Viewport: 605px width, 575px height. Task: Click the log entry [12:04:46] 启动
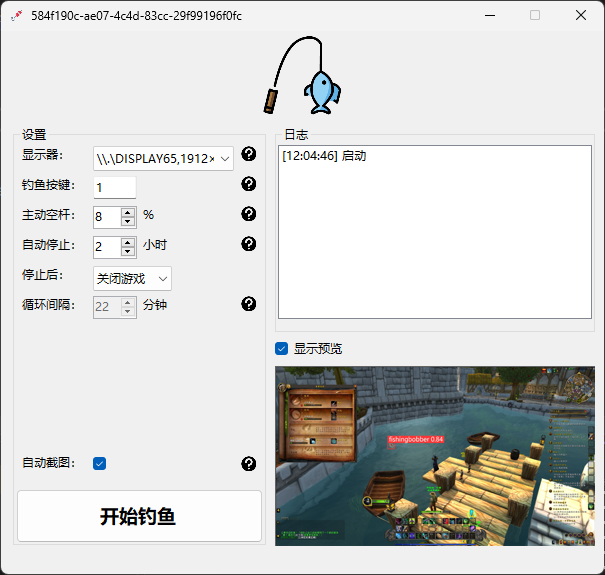click(324, 156)
